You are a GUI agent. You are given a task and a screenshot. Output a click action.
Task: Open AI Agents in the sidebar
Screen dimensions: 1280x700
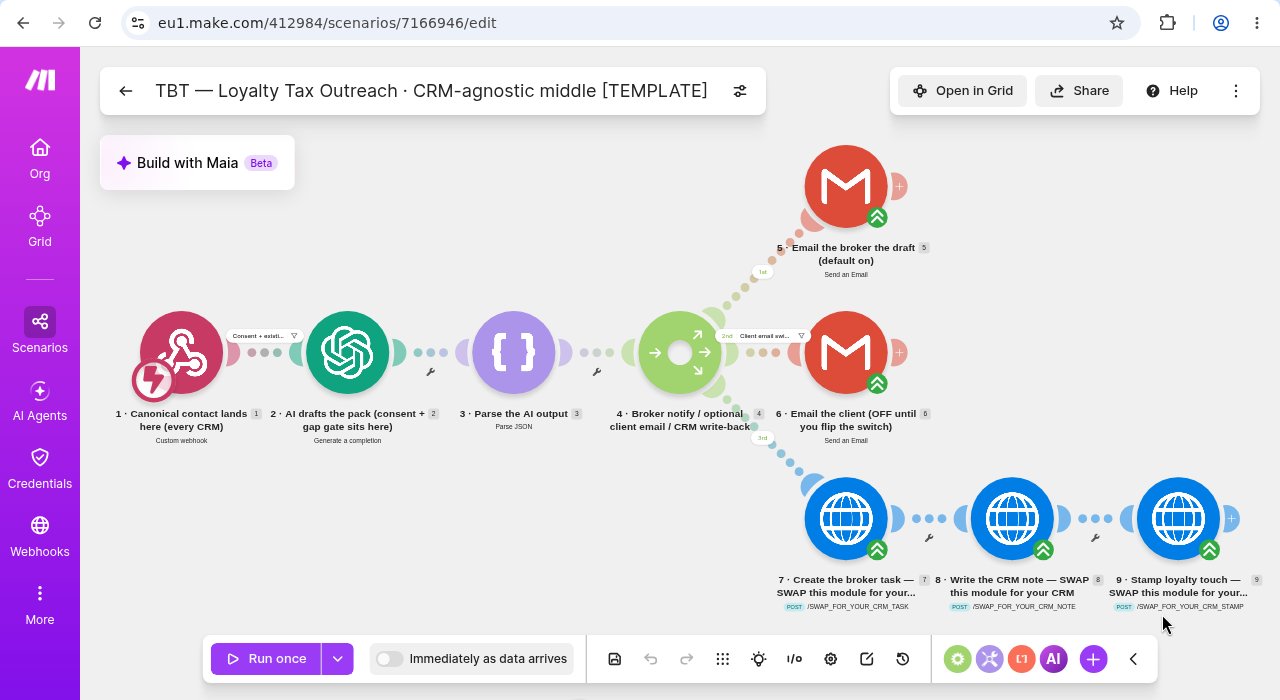[x=40, y=401]
